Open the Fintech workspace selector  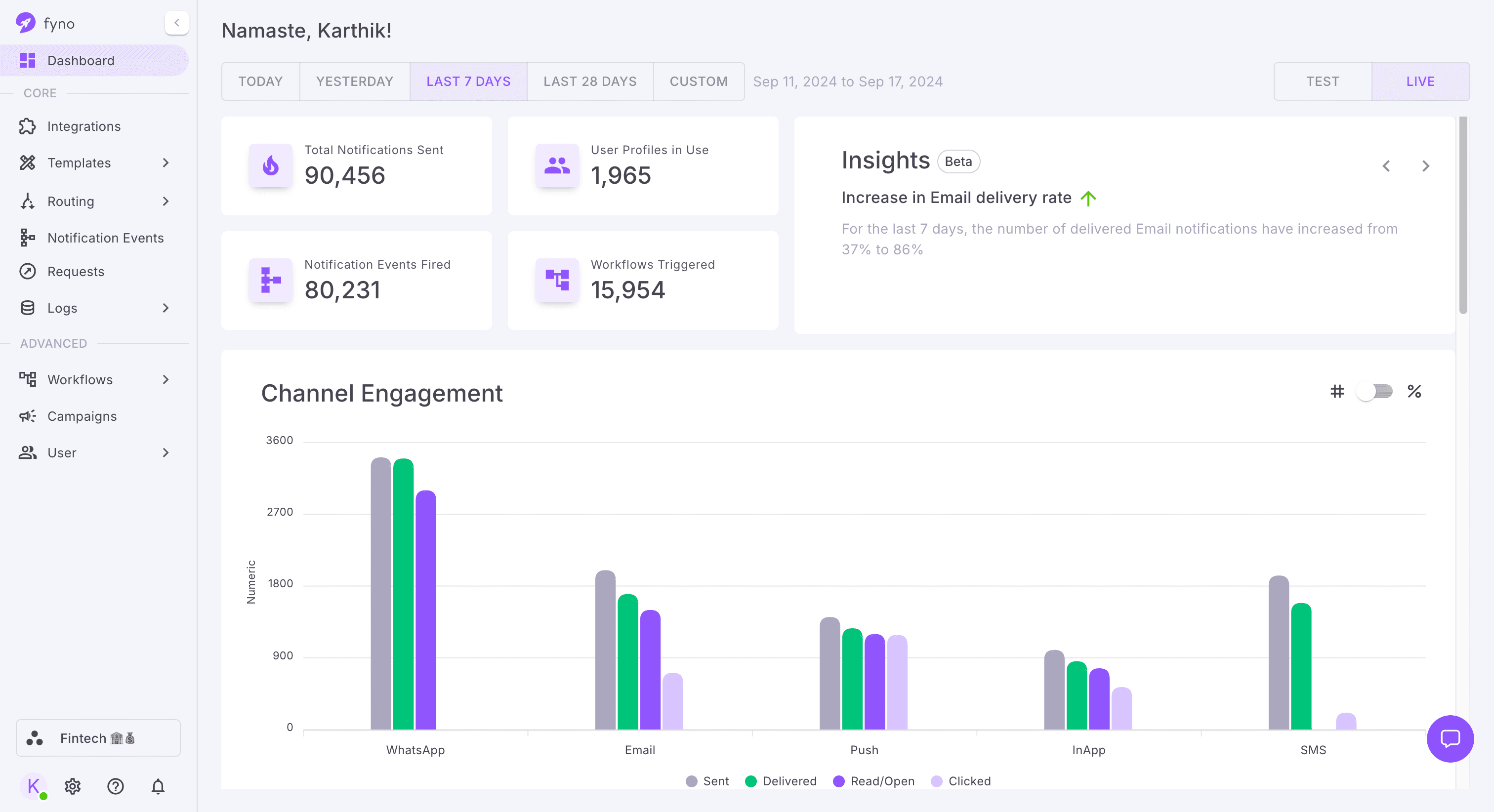coord(98,738)
